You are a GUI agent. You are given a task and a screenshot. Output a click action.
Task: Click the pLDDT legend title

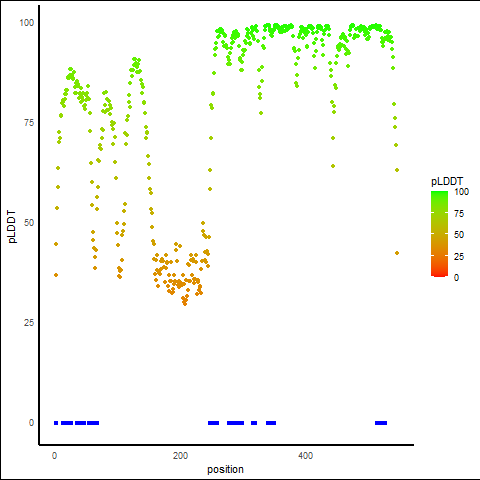pos(447,182)
